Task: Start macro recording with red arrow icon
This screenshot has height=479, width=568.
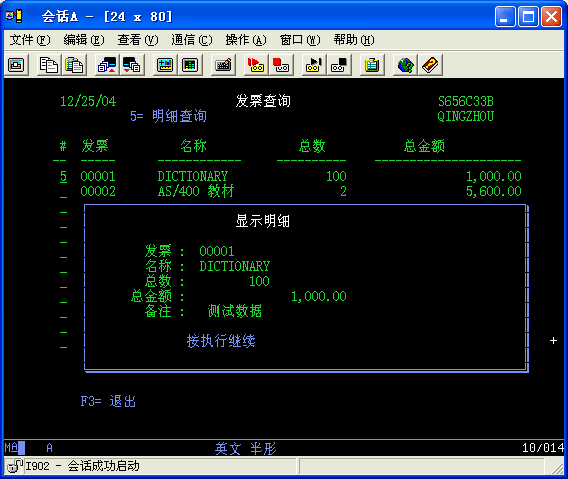Action: (256, 65)
